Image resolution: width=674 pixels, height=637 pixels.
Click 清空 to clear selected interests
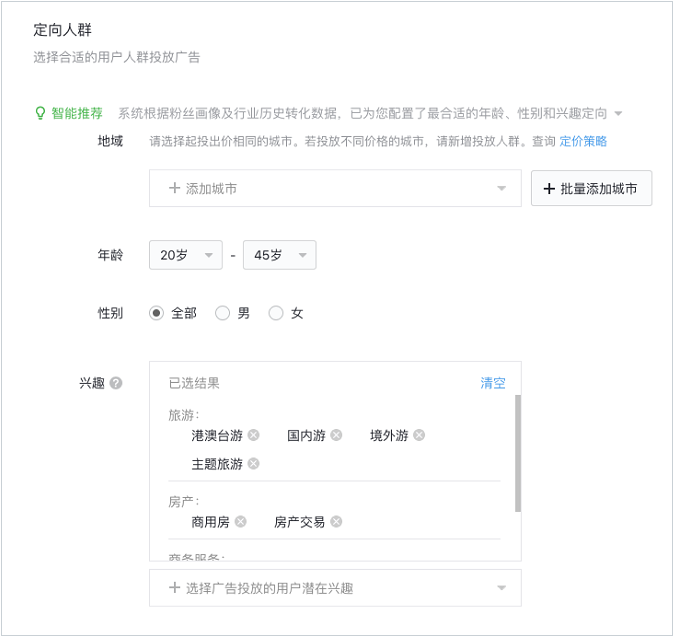pyautogui.click(x=493, y=383)
